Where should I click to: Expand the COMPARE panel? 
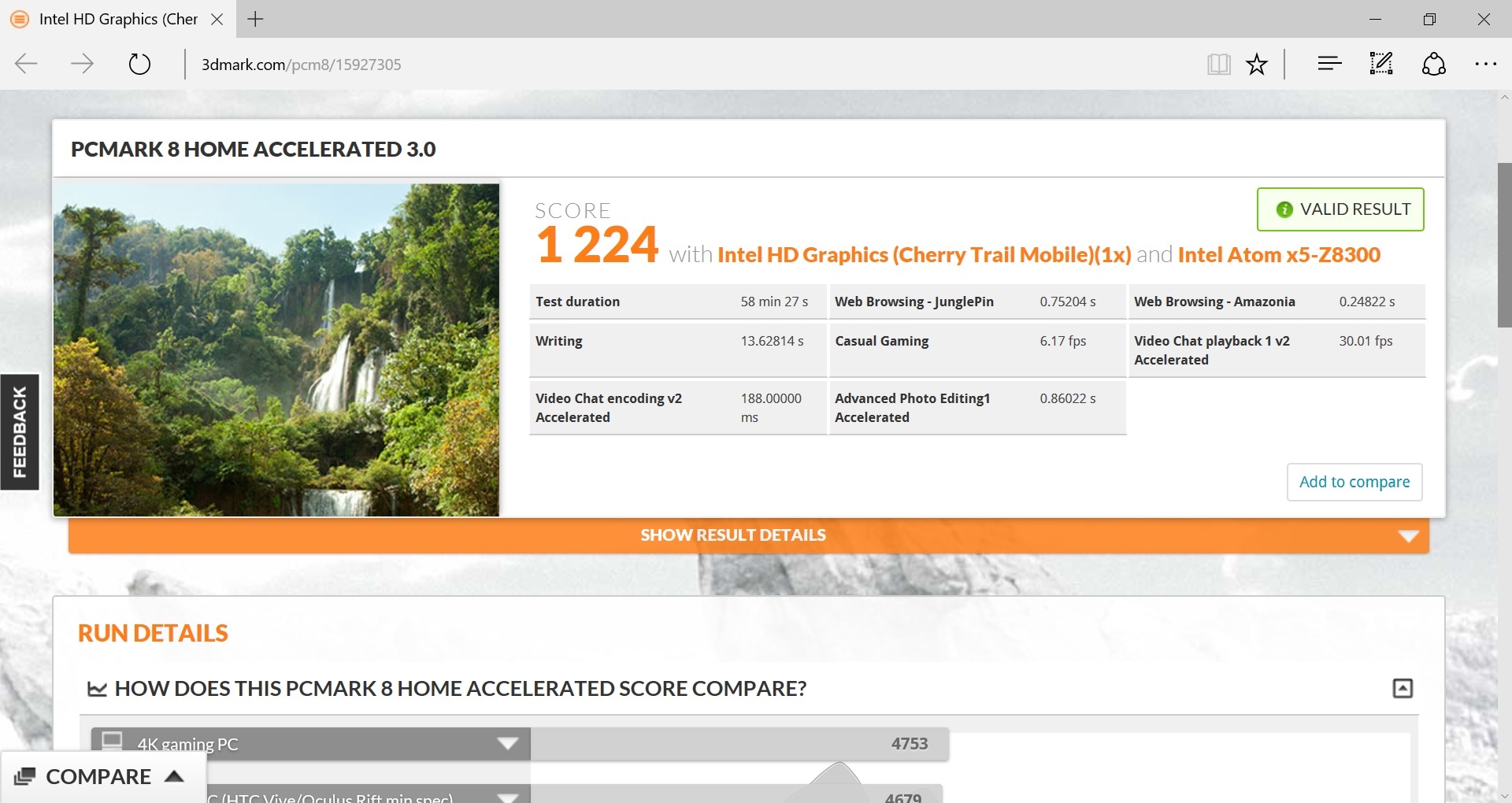point(102,777)
